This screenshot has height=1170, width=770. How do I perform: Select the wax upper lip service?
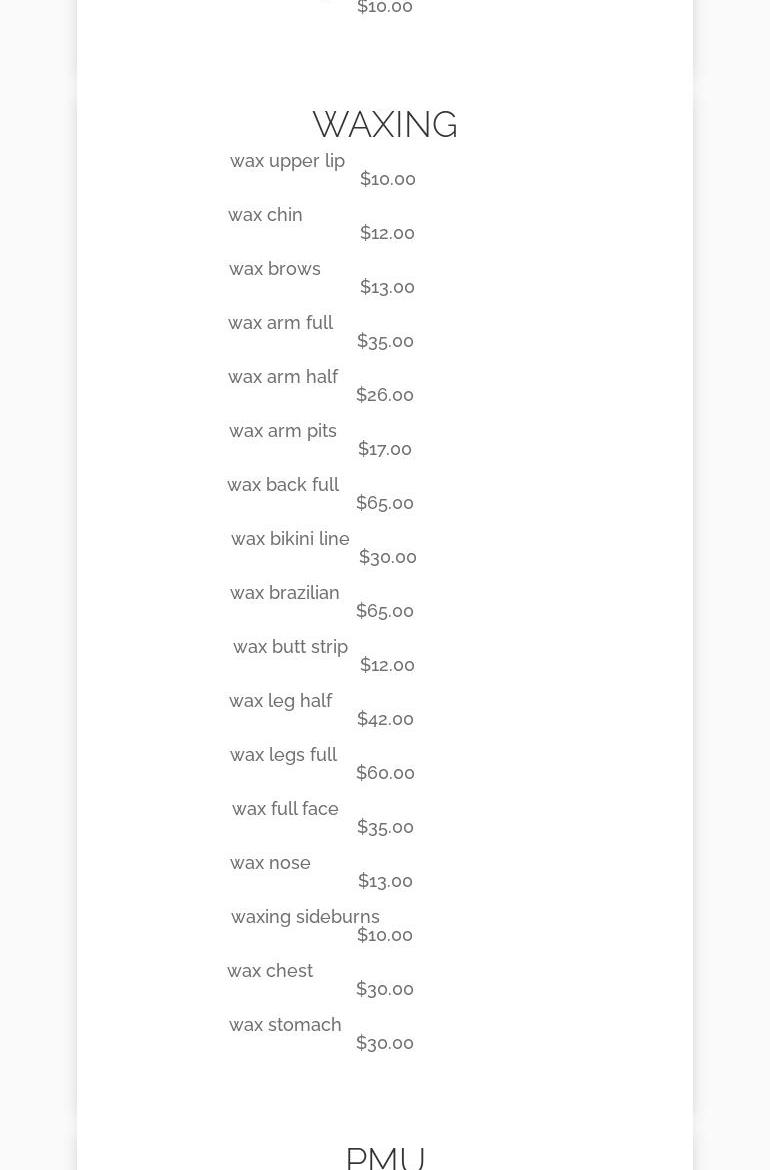(x=287, y=161)
